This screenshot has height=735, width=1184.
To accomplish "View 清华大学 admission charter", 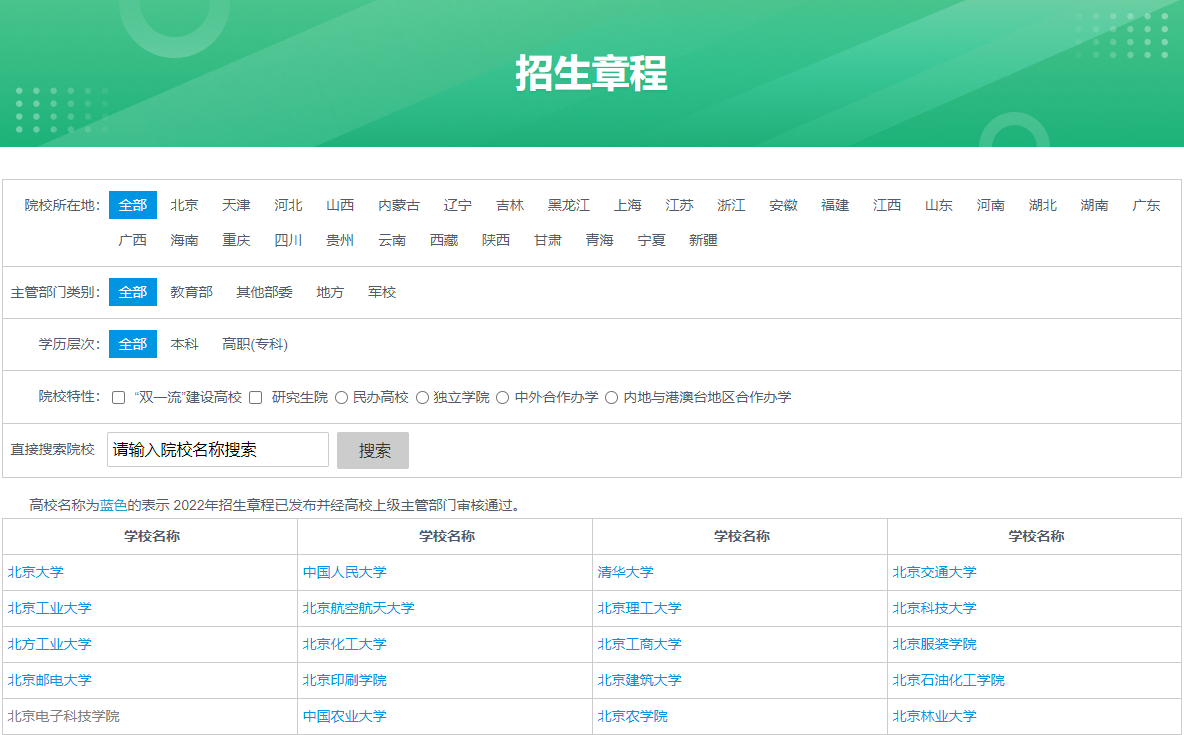I will click(x=625, y=572).
